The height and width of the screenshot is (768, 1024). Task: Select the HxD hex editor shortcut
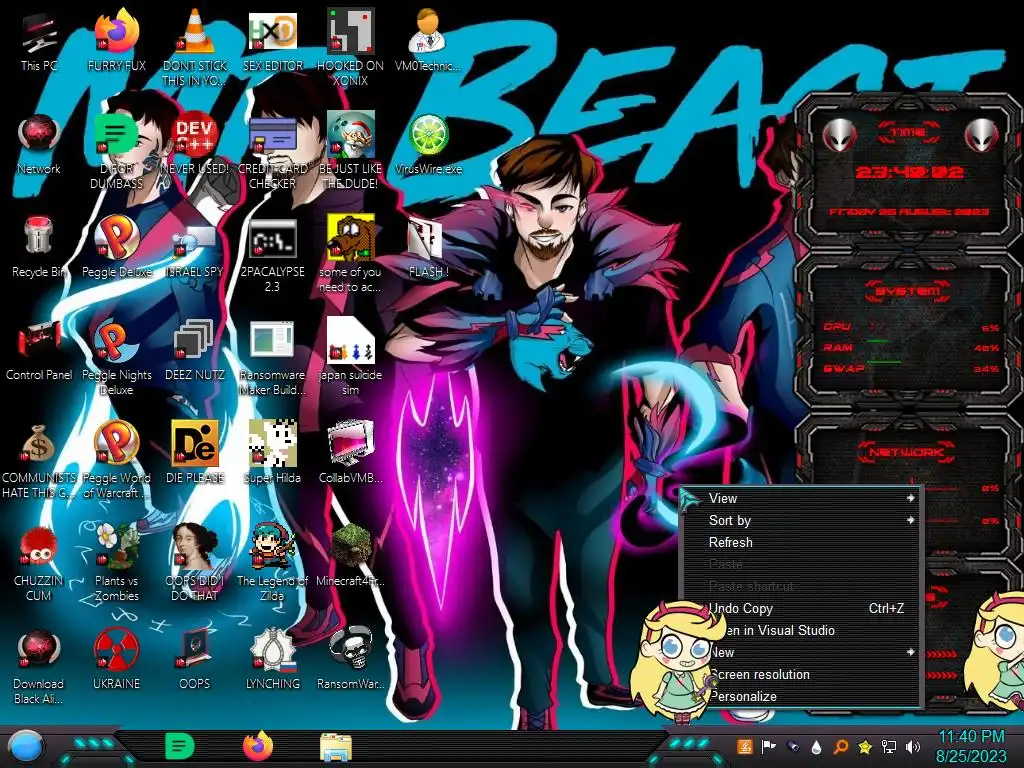(272, 43)
